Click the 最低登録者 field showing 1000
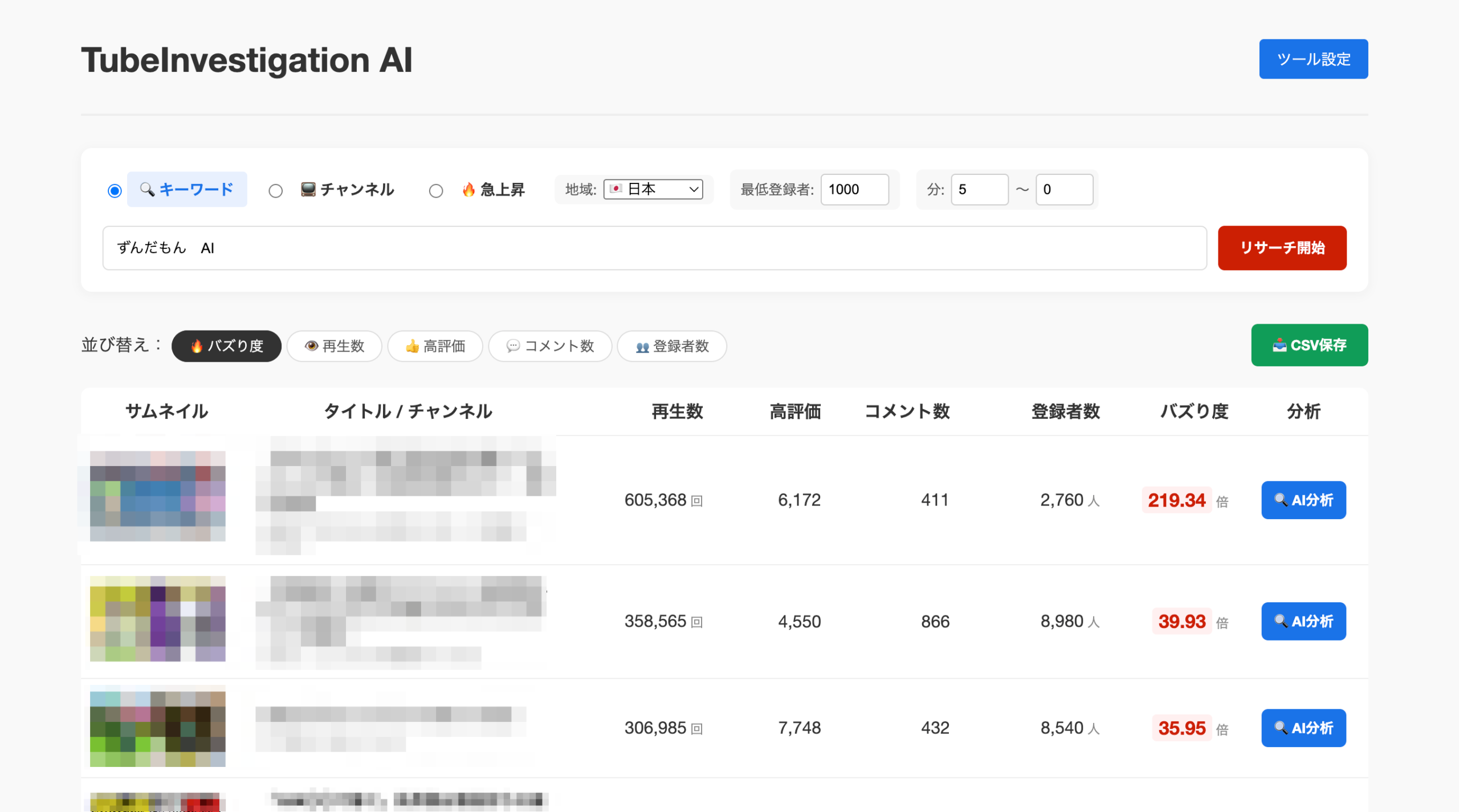 854,189
